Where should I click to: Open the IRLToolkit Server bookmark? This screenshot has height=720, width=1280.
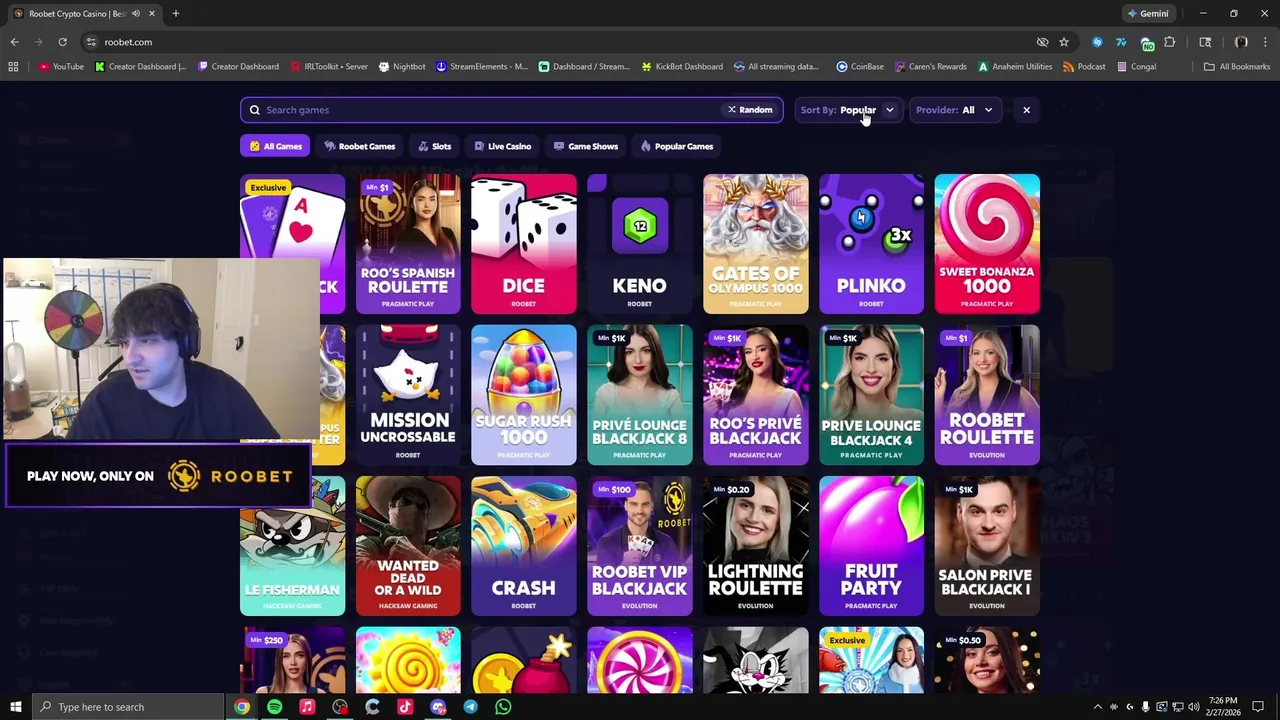click(329, 67)
